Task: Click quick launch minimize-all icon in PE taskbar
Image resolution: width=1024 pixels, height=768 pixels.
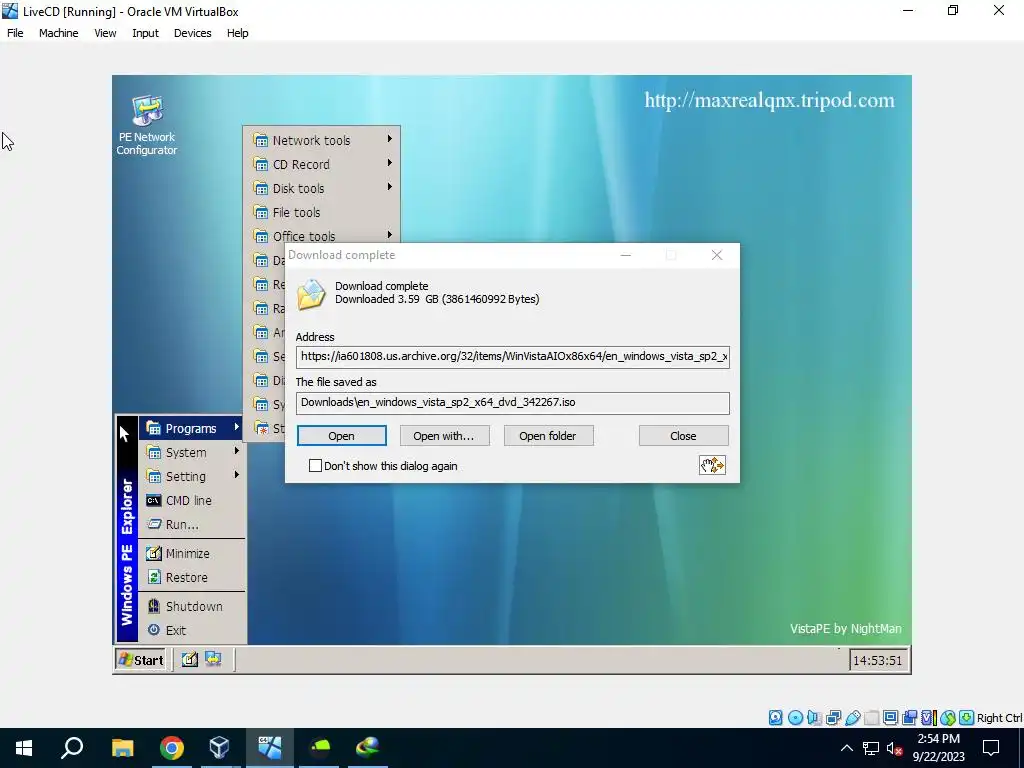Action: pyautogui.click(x=189, y=660)
